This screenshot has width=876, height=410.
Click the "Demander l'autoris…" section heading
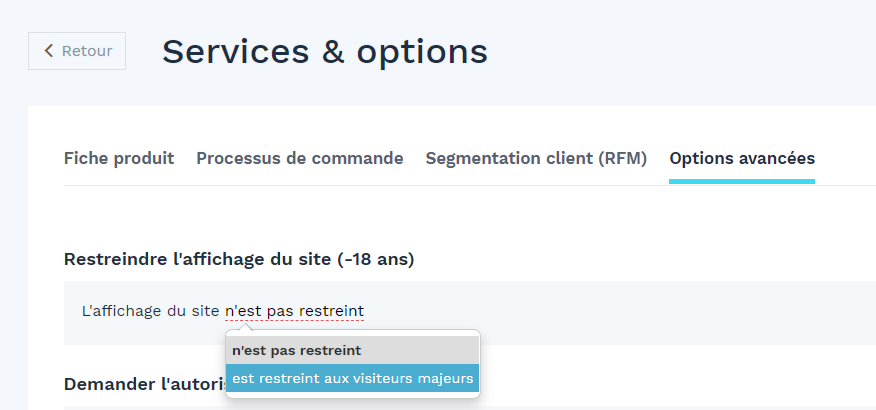[x=145, y=384]
